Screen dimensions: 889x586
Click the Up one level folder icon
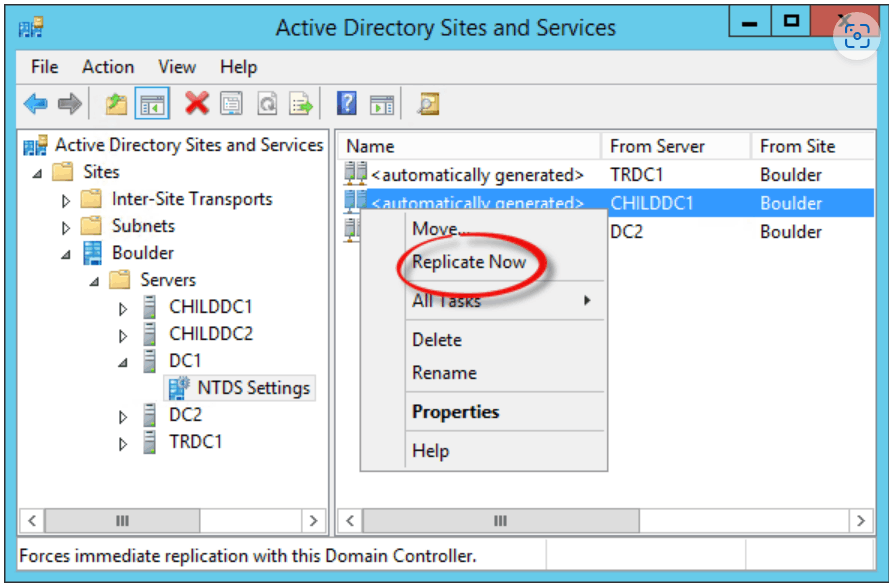pos(116,104)
